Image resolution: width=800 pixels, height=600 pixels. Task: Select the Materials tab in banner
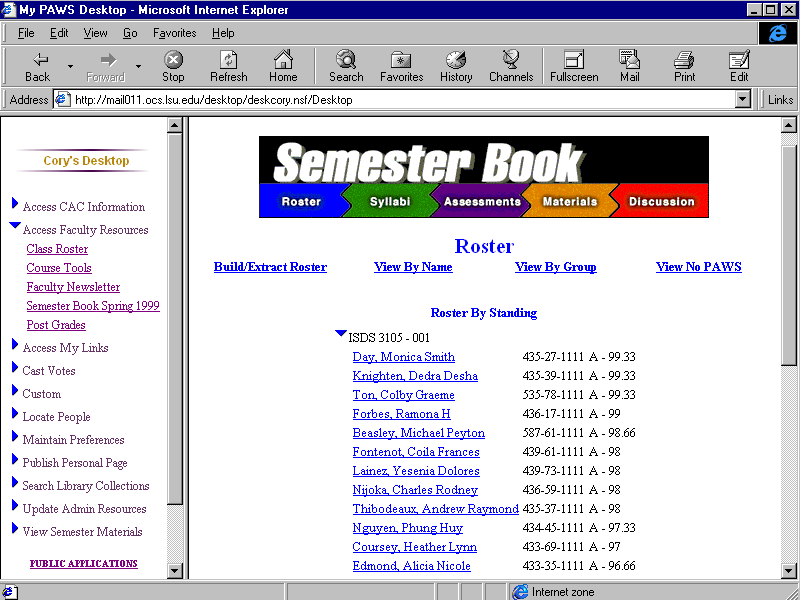point(569,201)
